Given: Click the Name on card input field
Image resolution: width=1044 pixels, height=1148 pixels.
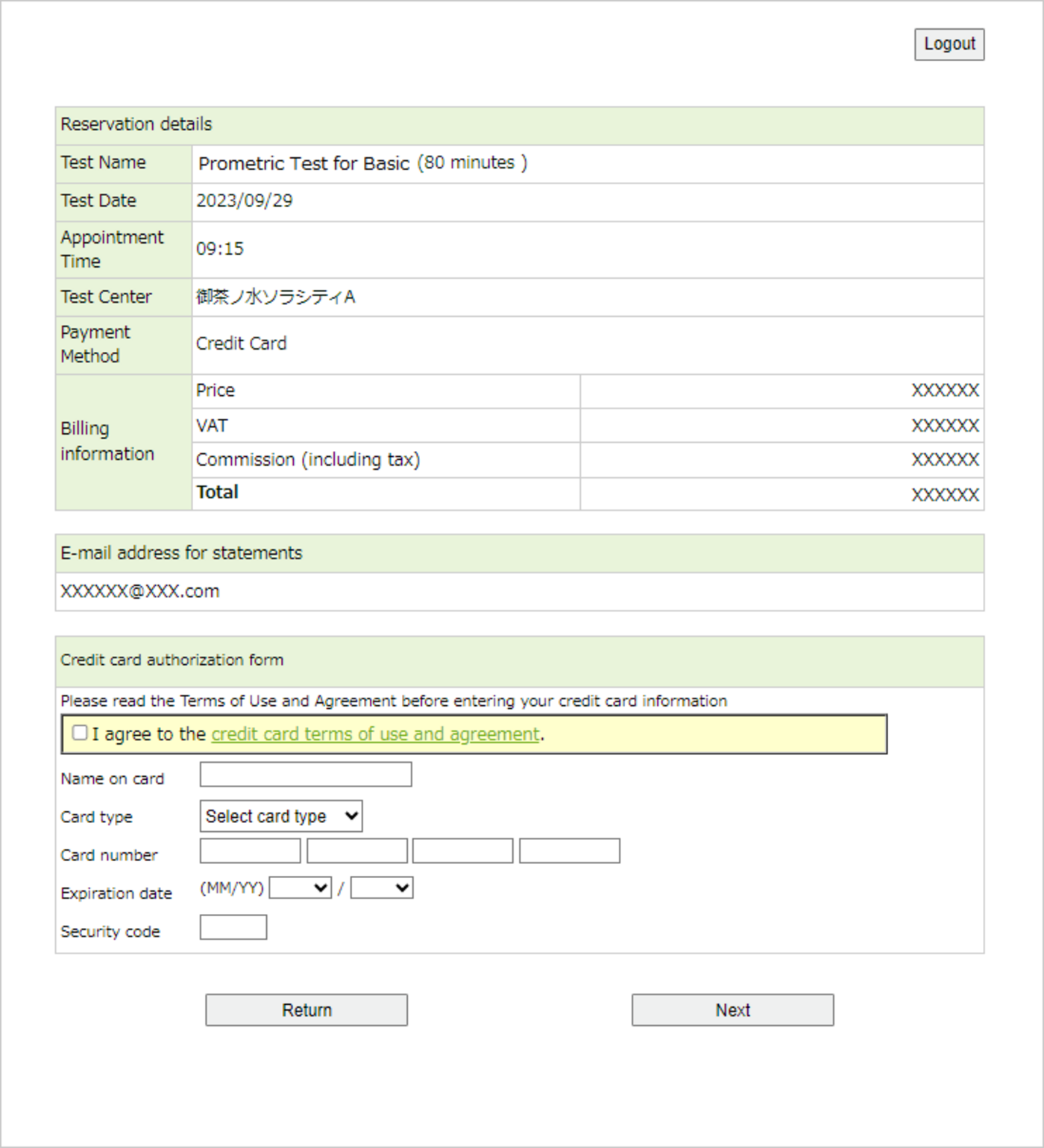Looking at the screenshot, I should coord(305,775).
